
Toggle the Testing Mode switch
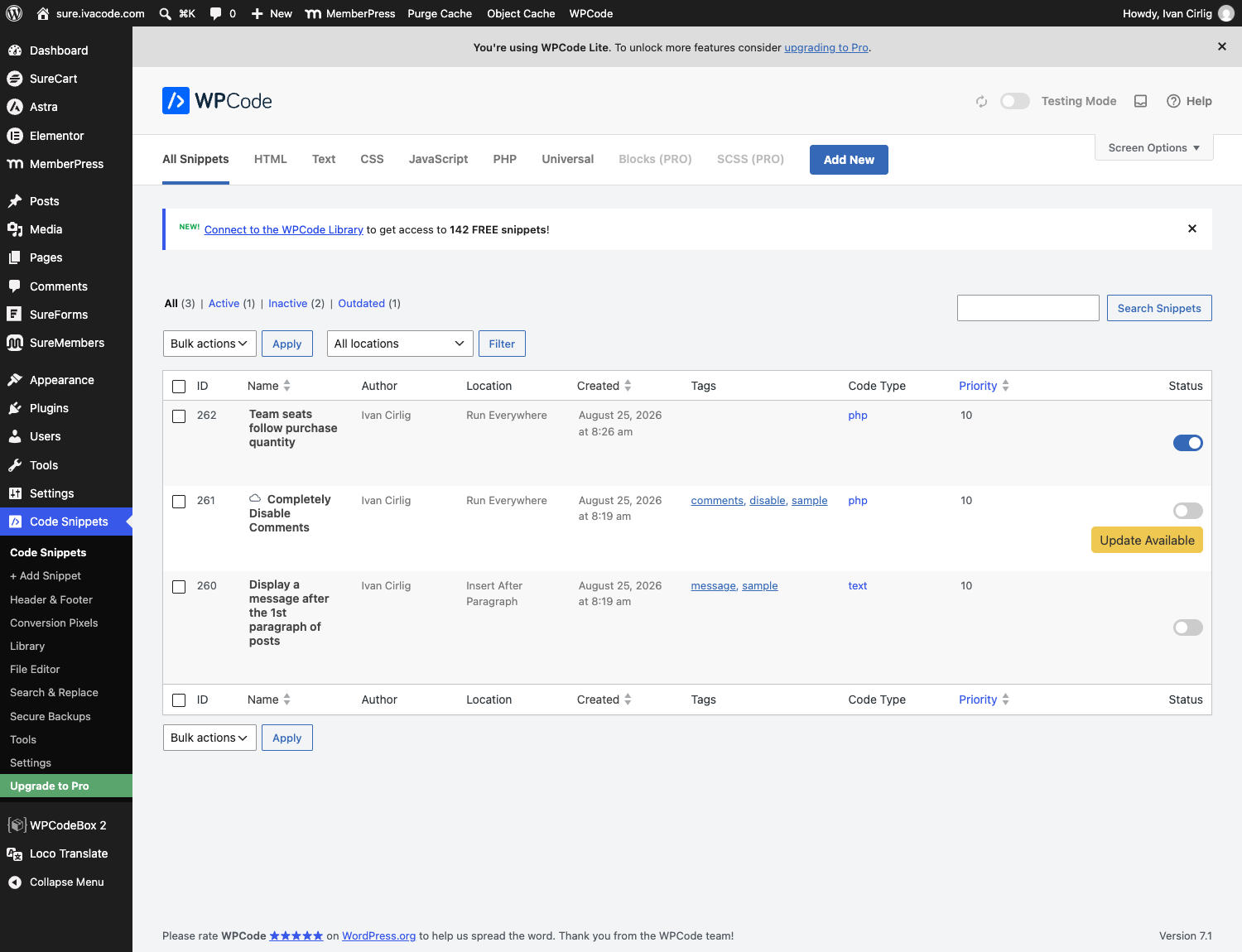[1015, 101]
